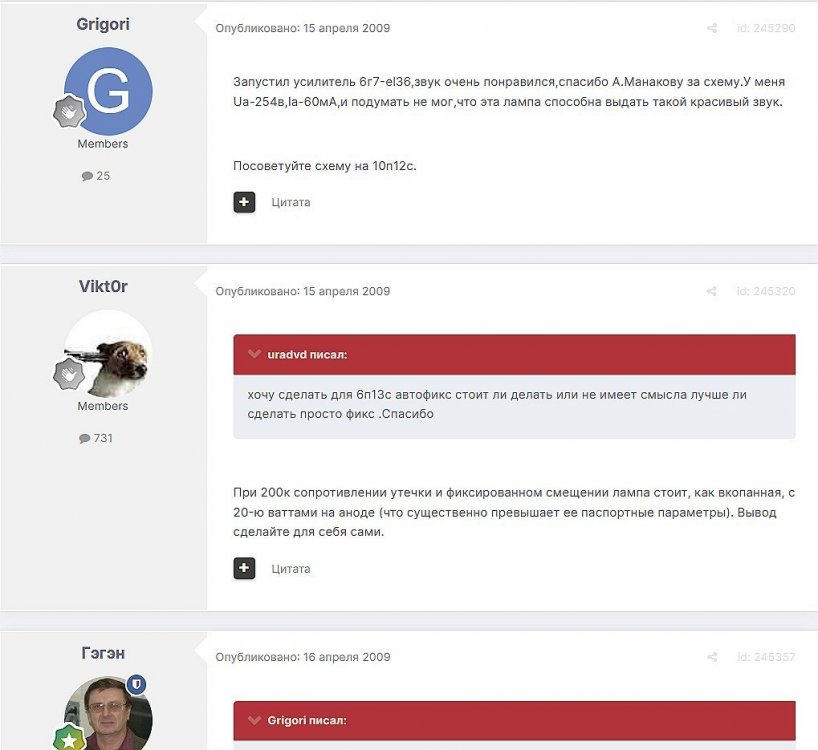Click Цитата under Vikt0r's post
This screenshot has width=818, height=750.
pyautogui.click(x=291, y=568)
